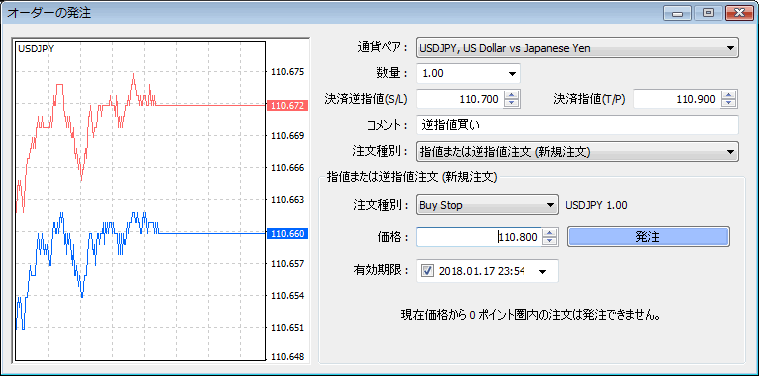Click the 決済指値(T/P) field with 110.900
This screenshot has height=376, width=759.
pos(677,99)
